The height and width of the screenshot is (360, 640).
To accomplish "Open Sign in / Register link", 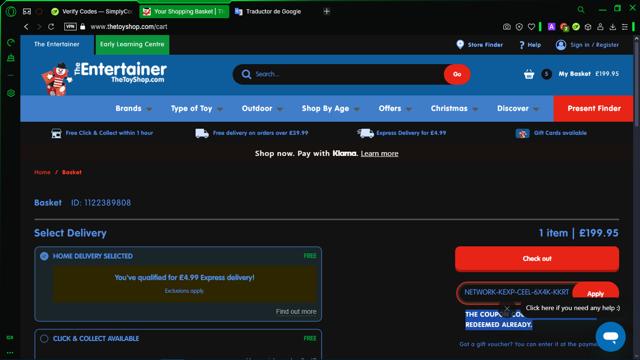I will [594, 45].
